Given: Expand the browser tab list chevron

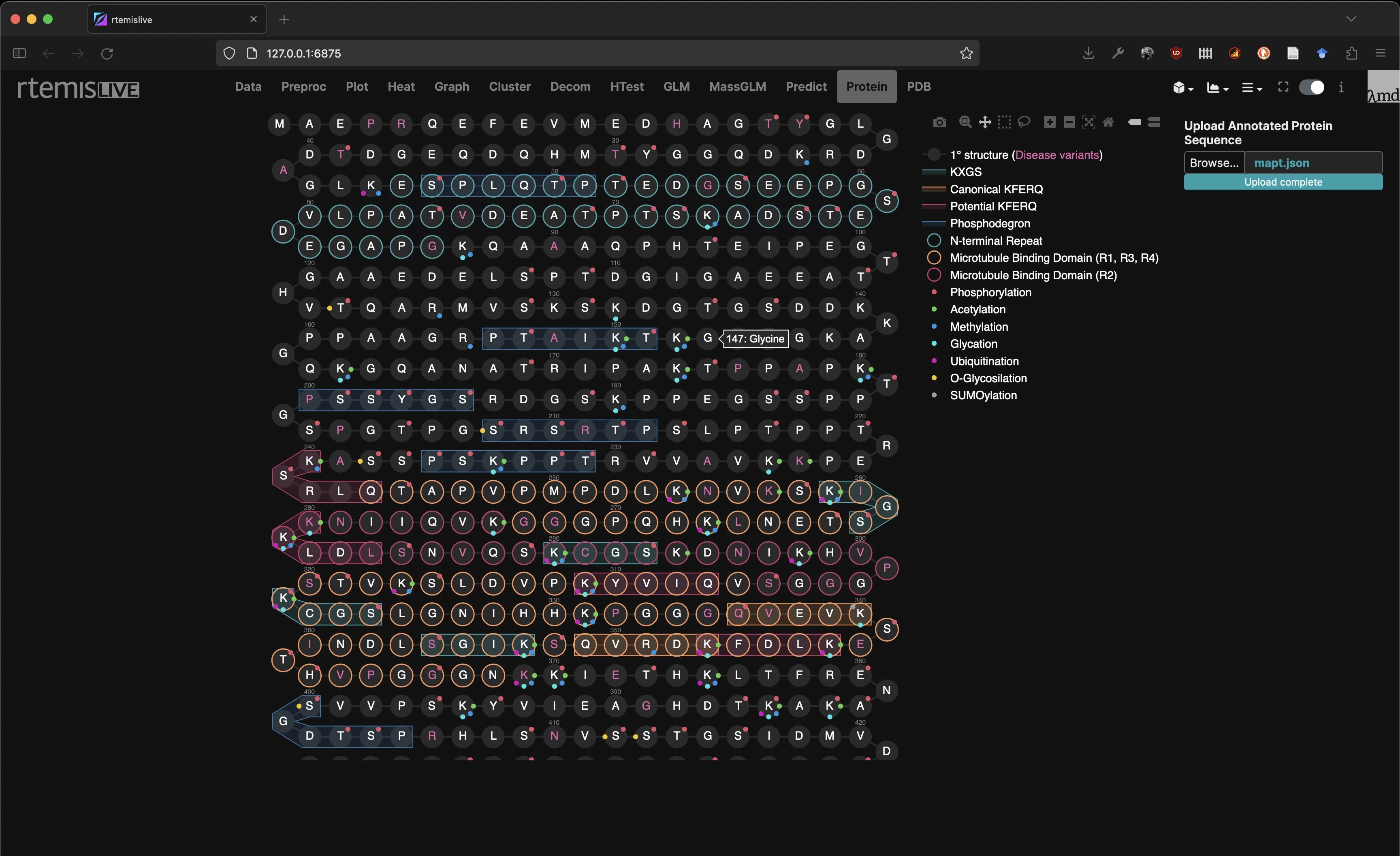Looking at the screenshot, I should (x=1351, y=19).
